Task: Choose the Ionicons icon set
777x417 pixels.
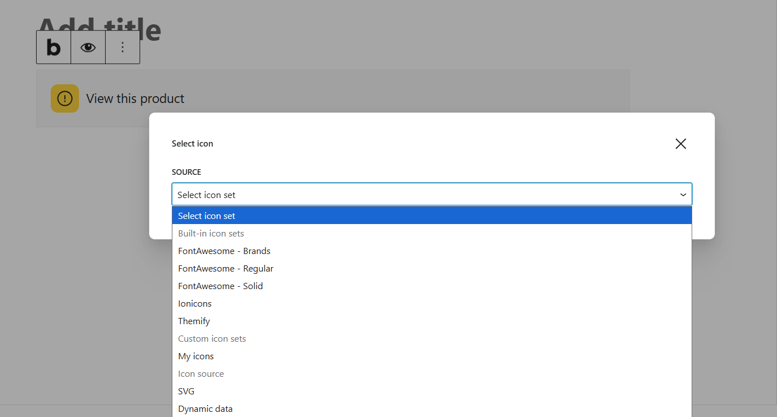Action: point(195,303)
